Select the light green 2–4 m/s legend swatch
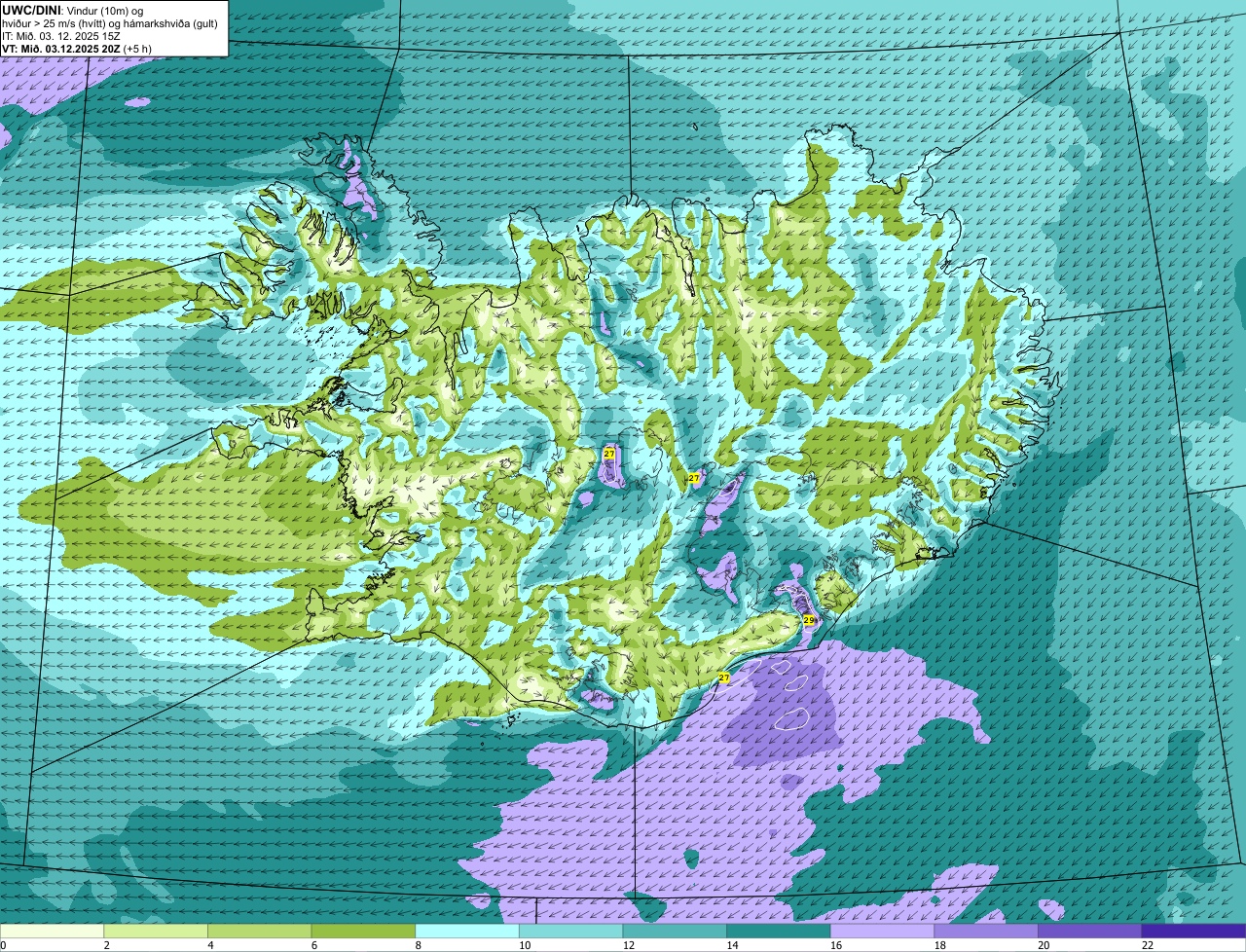This screenshot has width=1246, height=952. point(156,932)
